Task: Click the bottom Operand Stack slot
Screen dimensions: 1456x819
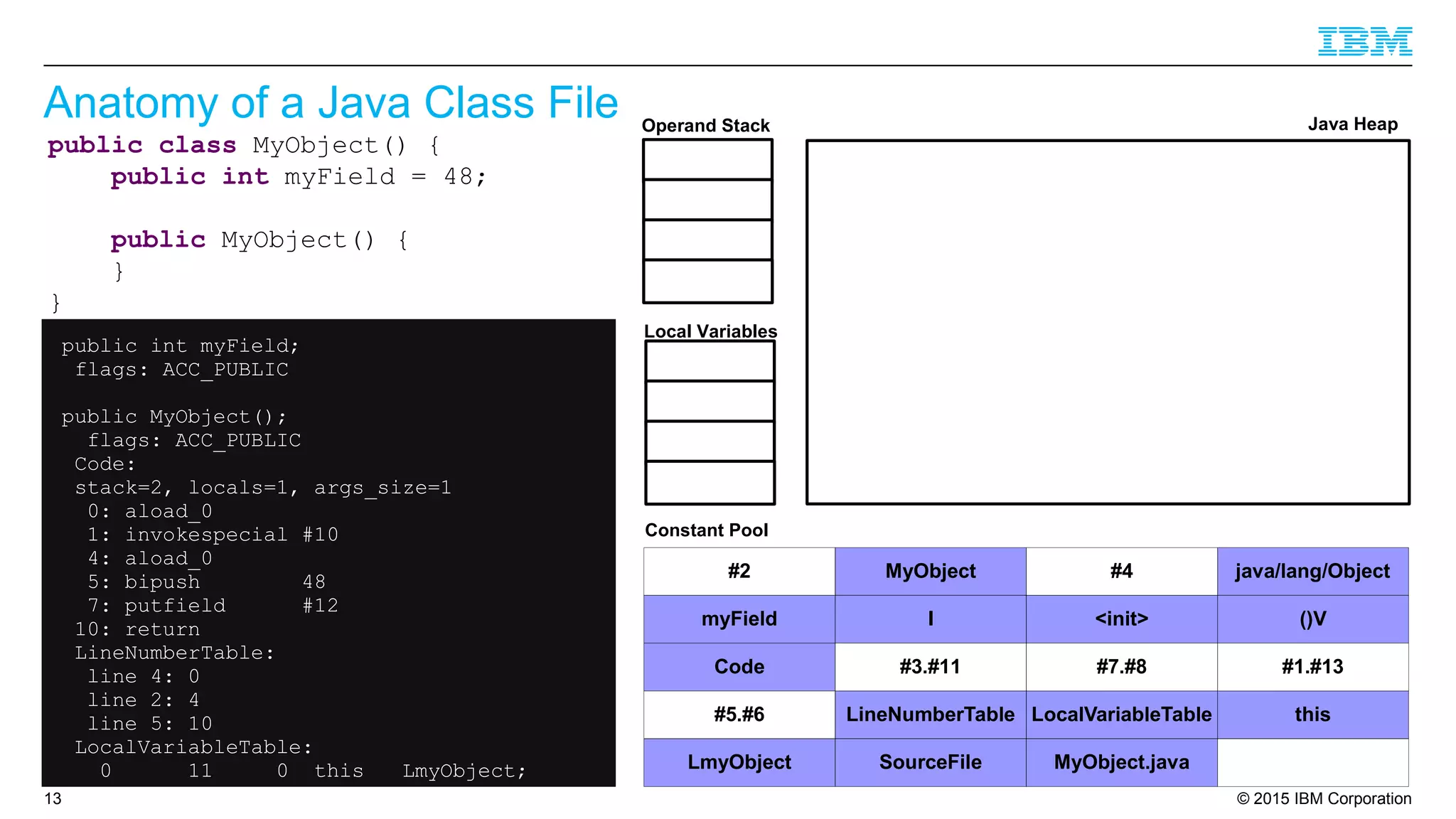Action: (x=708, y=282)
